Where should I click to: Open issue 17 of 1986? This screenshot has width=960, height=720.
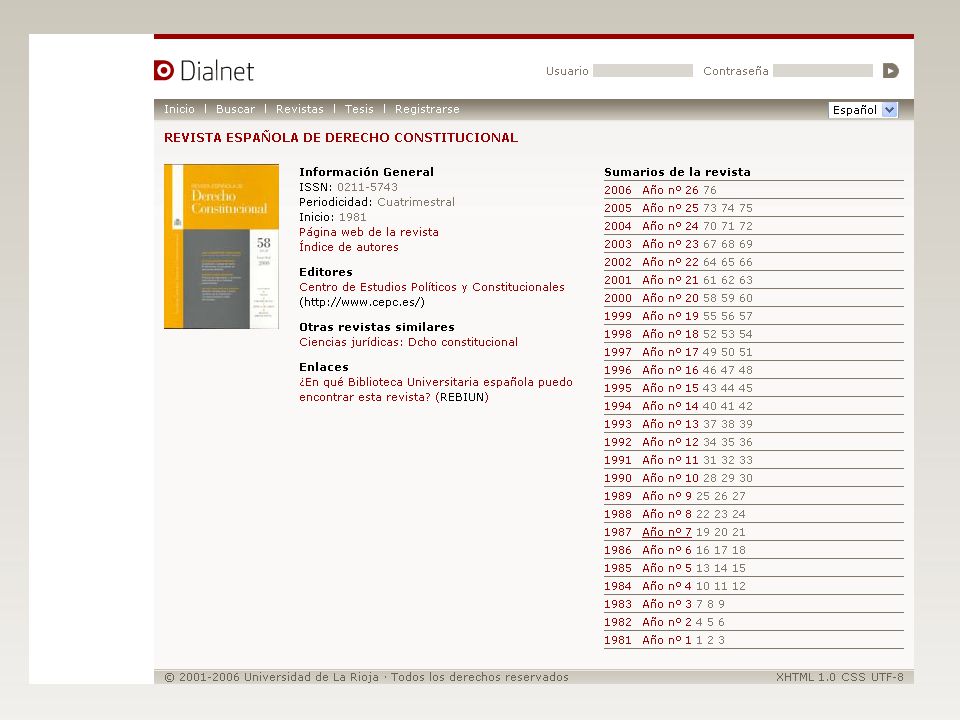click(721, 550)
